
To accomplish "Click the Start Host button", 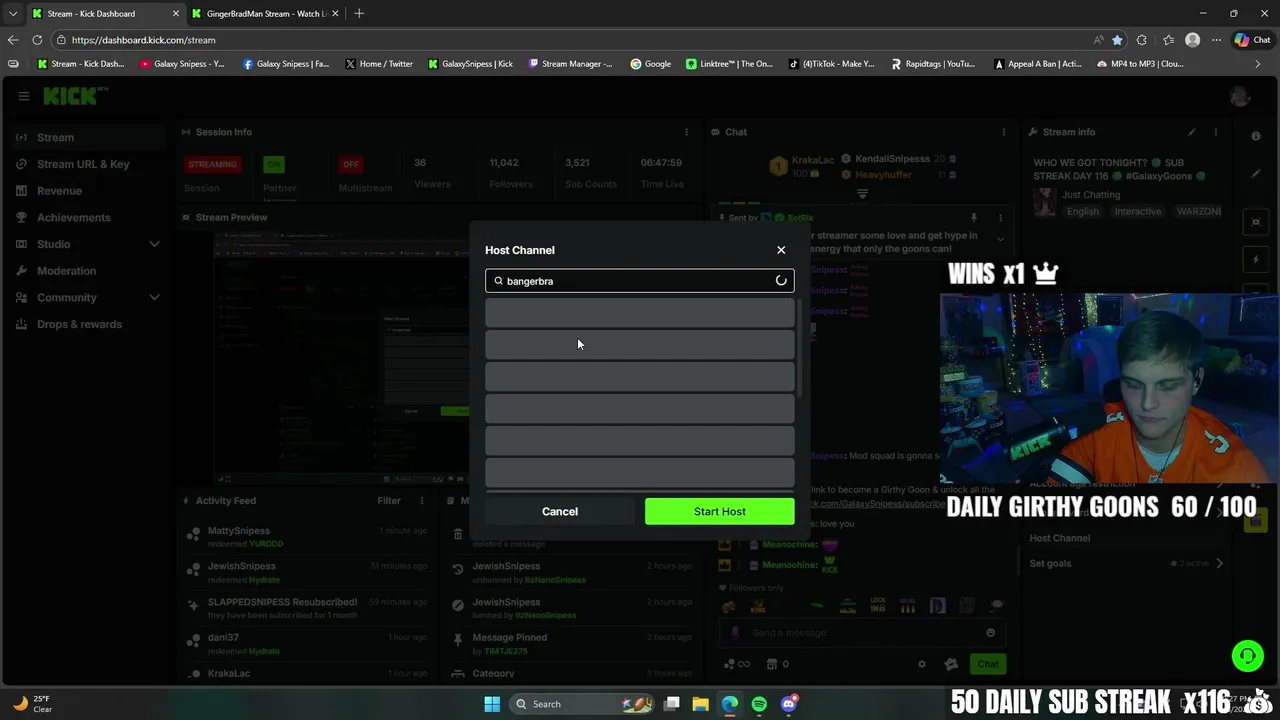I will point(720,511).
